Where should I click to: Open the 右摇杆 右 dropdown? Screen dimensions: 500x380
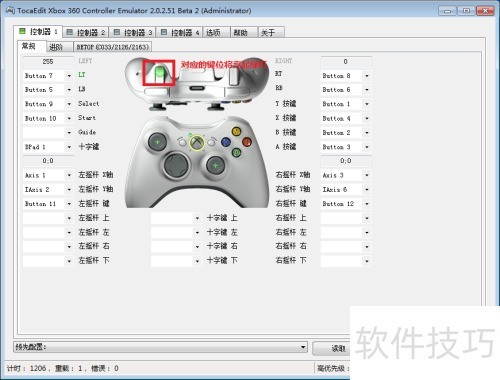point(346,247)
